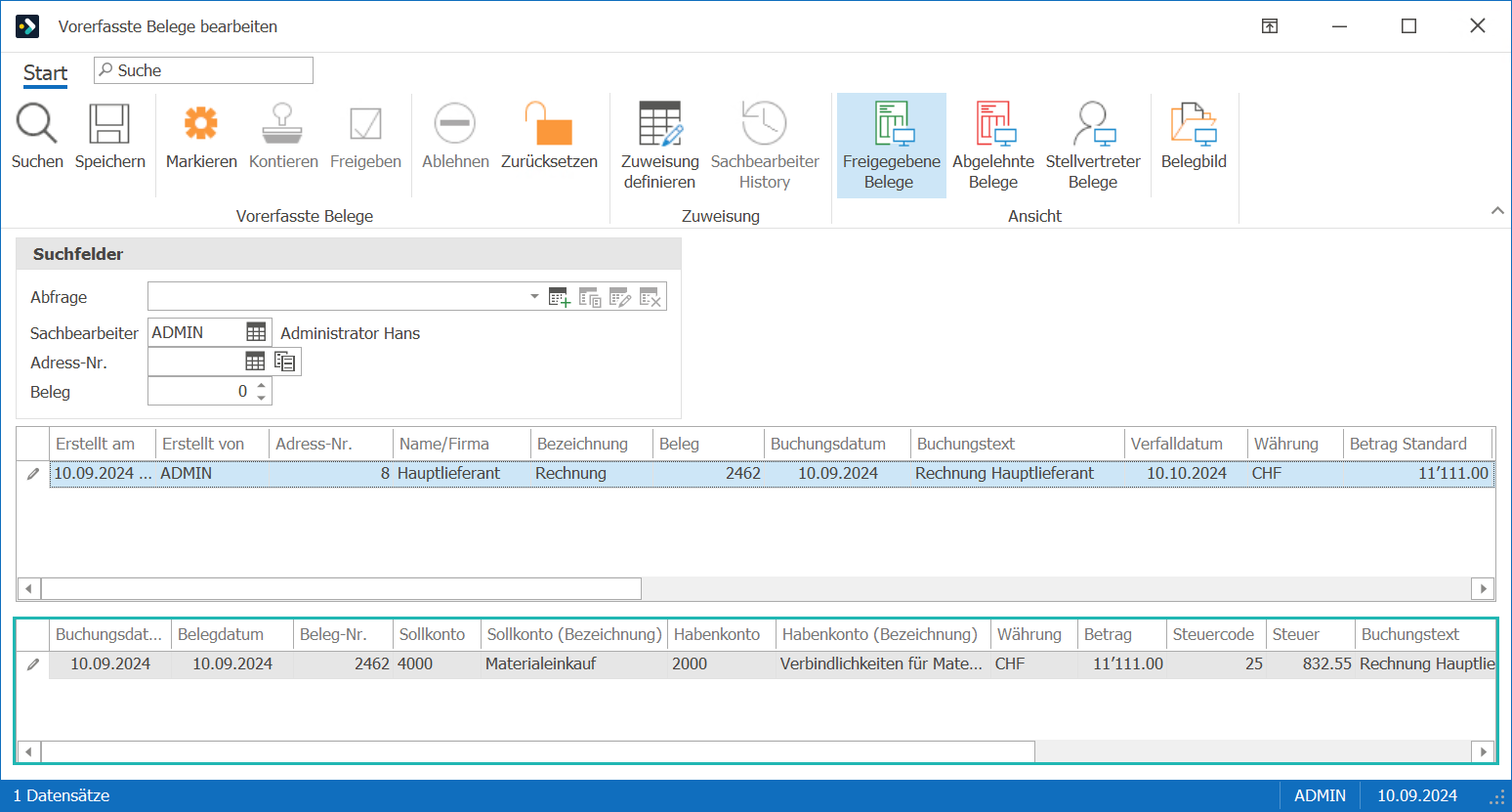This screenshot has width=1512, height=812.
Task: Sort upper grid by Name/Firma column
Action: [x=462, y=444]
